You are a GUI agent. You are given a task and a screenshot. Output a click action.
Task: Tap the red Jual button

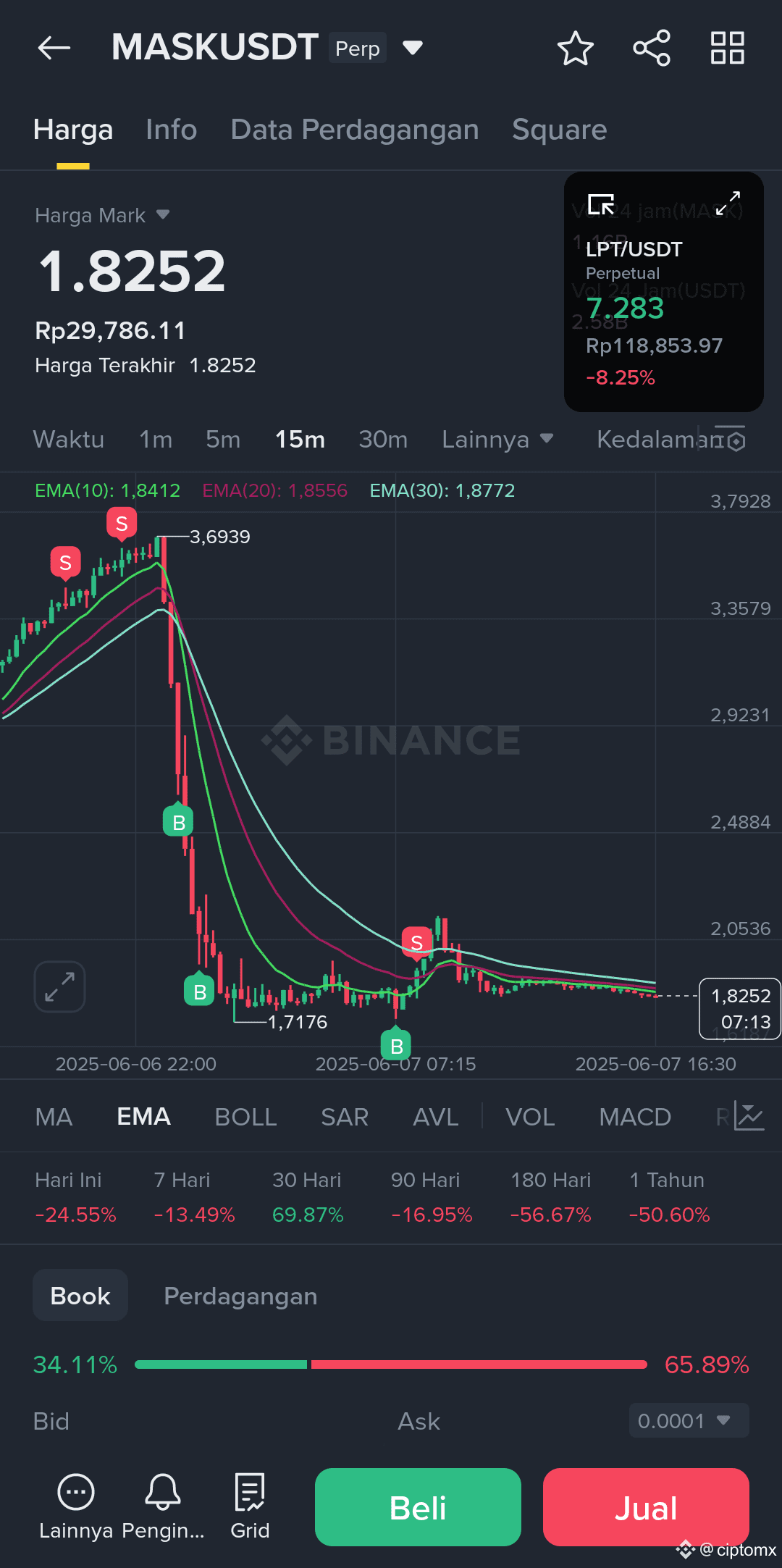(x=646, y=1507)
